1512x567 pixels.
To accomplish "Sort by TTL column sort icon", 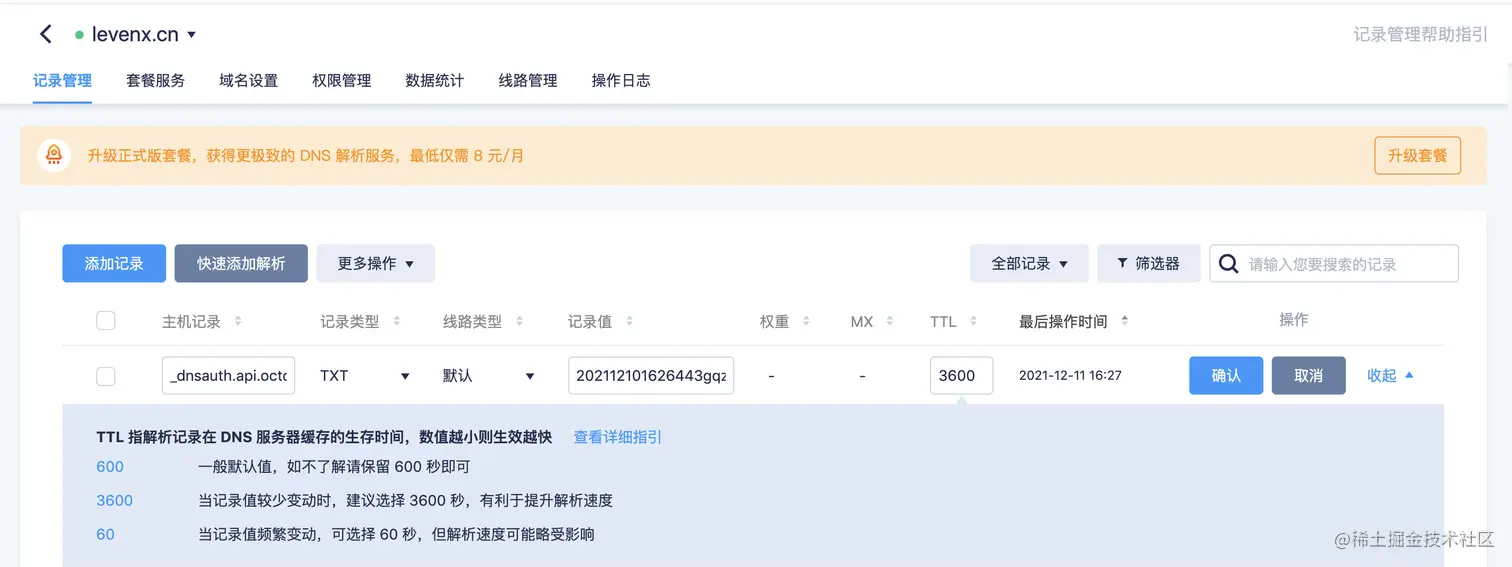I will (x=973, y=322).
